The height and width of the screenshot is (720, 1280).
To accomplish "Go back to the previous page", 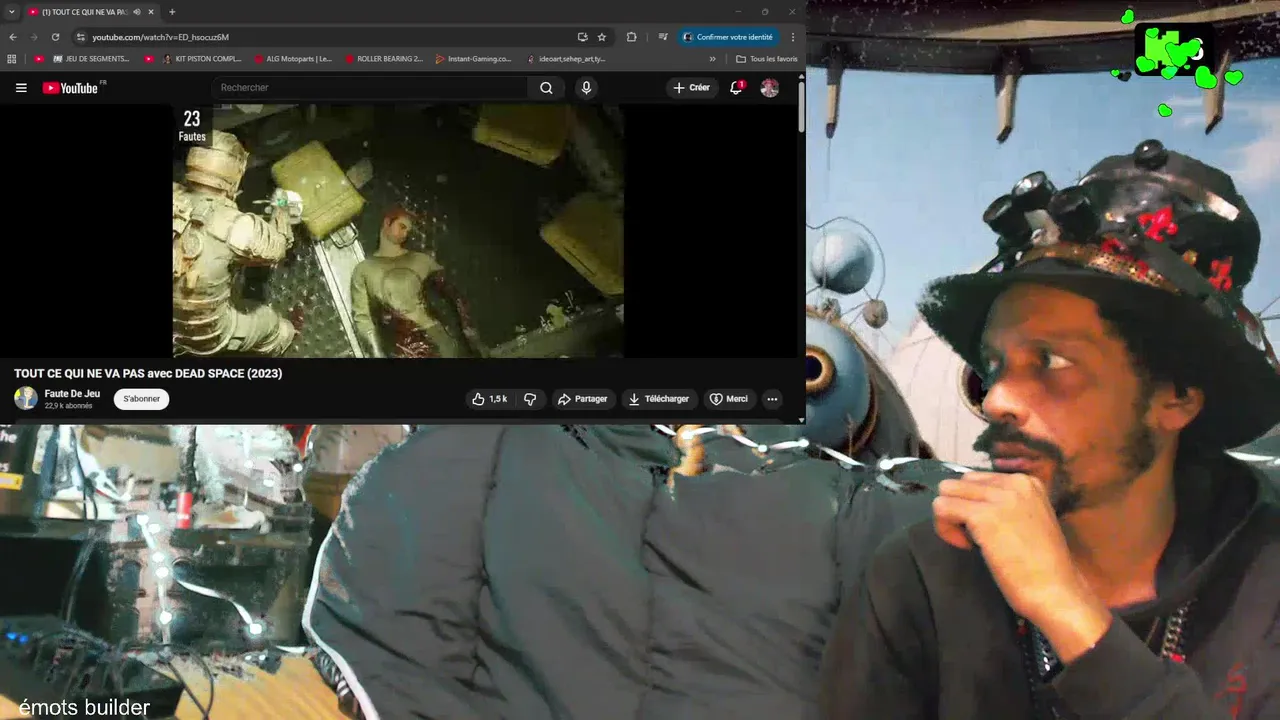I will 13,37.
